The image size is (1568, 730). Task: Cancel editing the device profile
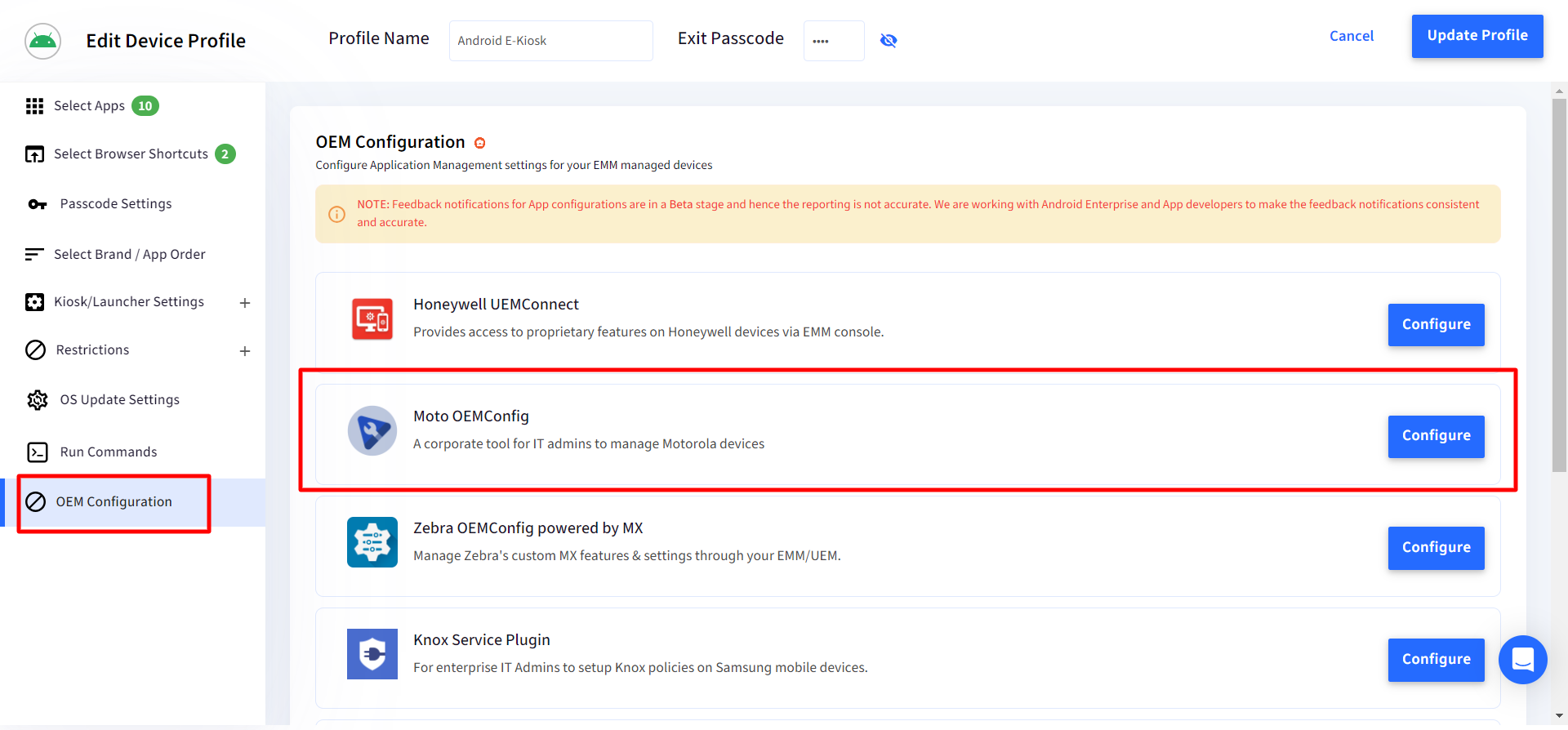(1352, 36)
